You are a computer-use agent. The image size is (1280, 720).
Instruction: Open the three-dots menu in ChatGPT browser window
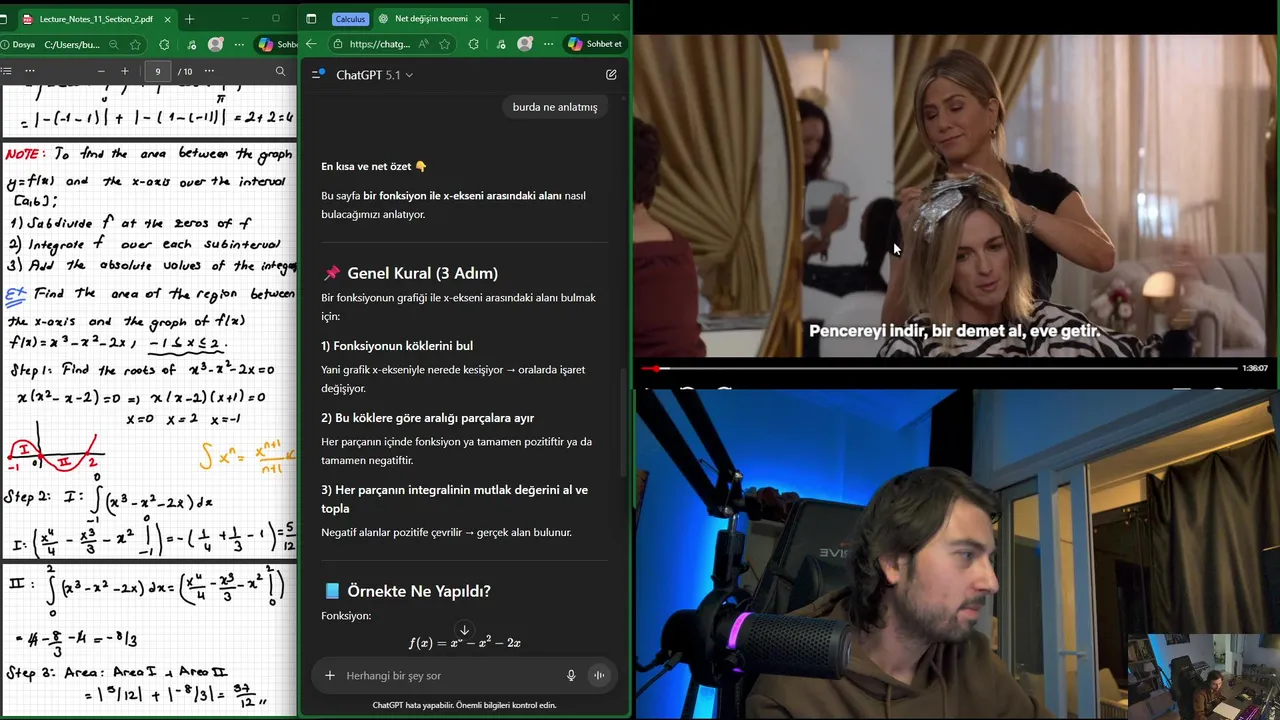tap(548, 44)
